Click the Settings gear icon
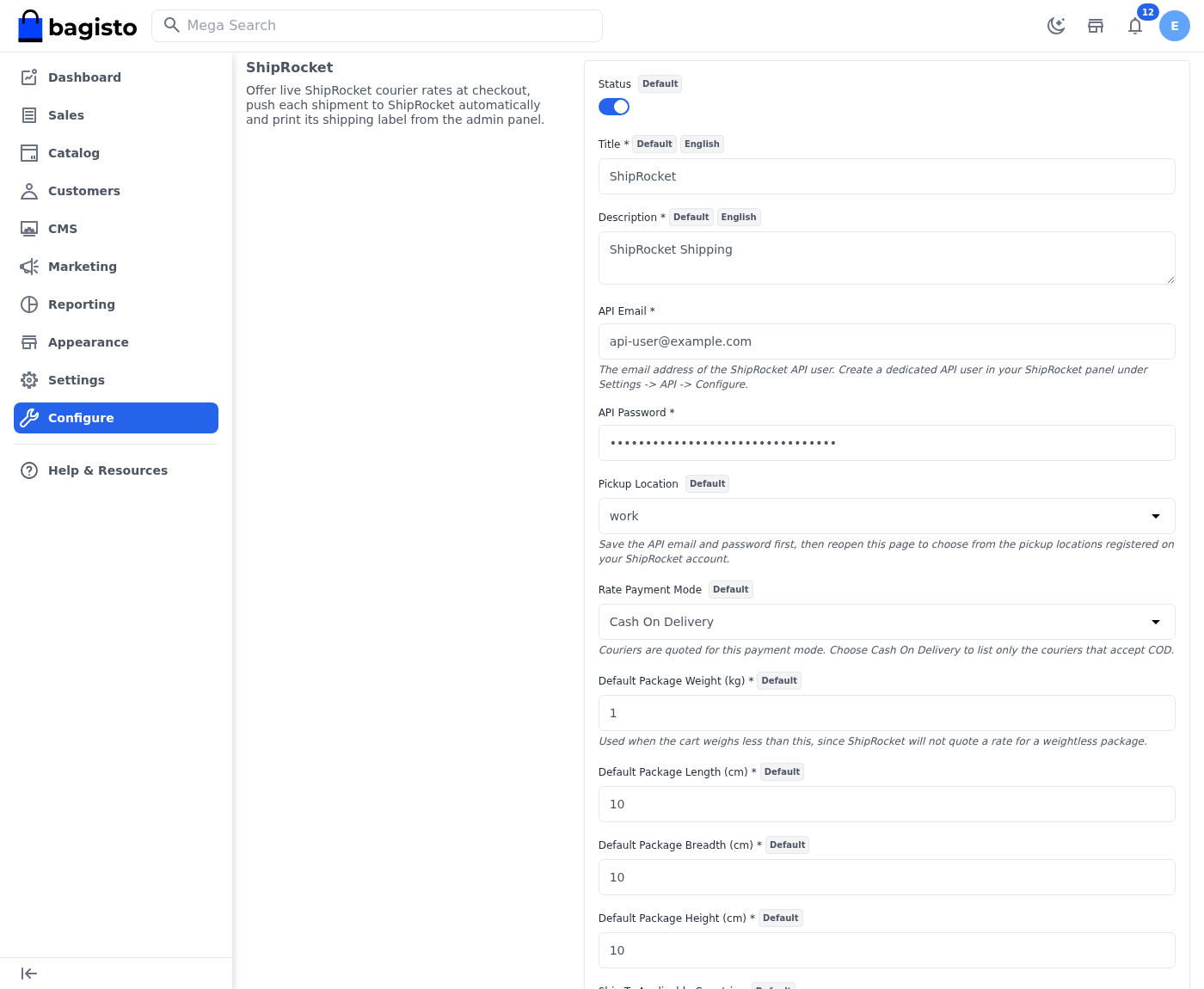This screenshot has width=1204, height=989. 29,380
